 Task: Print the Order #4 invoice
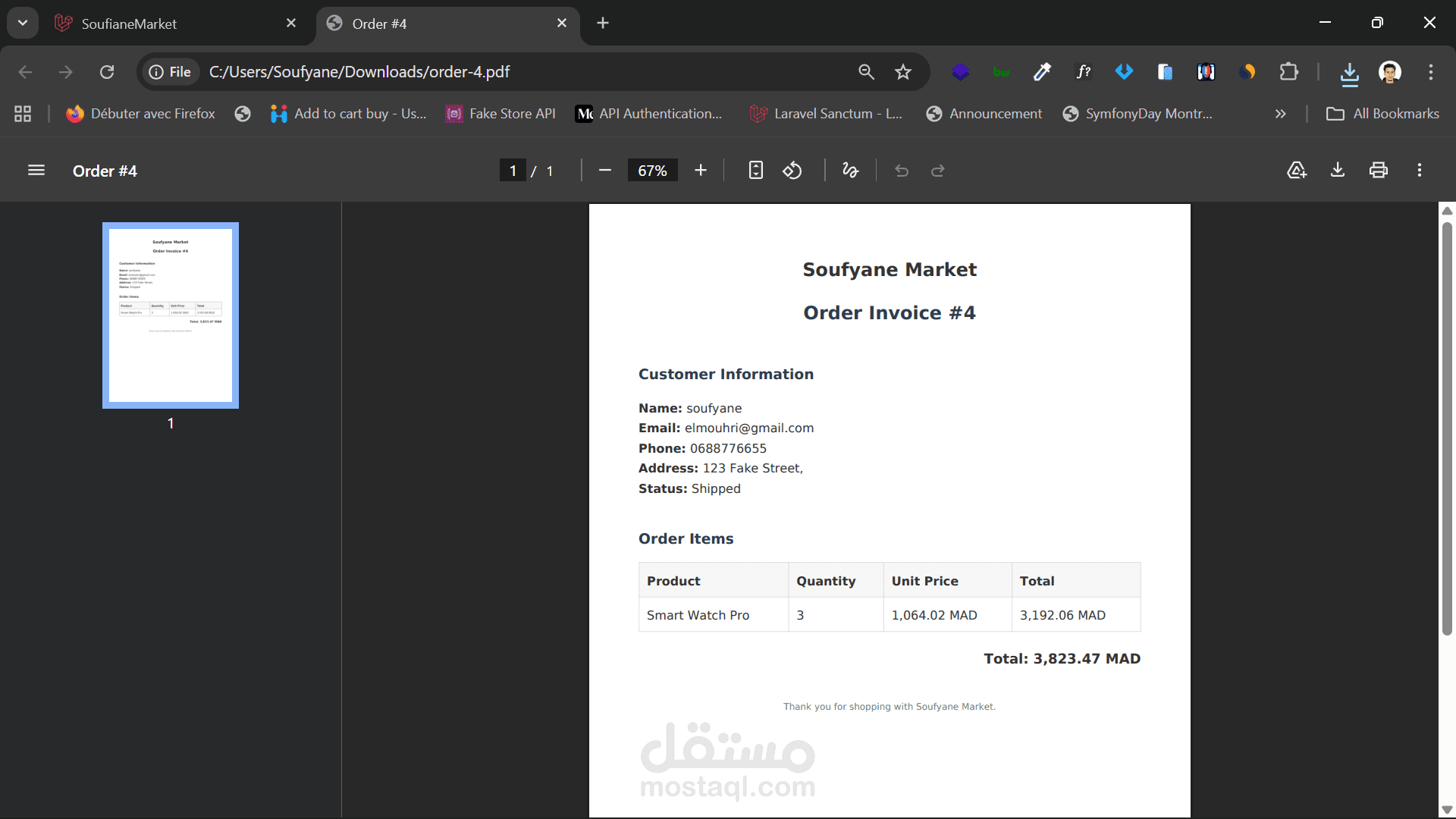[x=1379, y=171]
